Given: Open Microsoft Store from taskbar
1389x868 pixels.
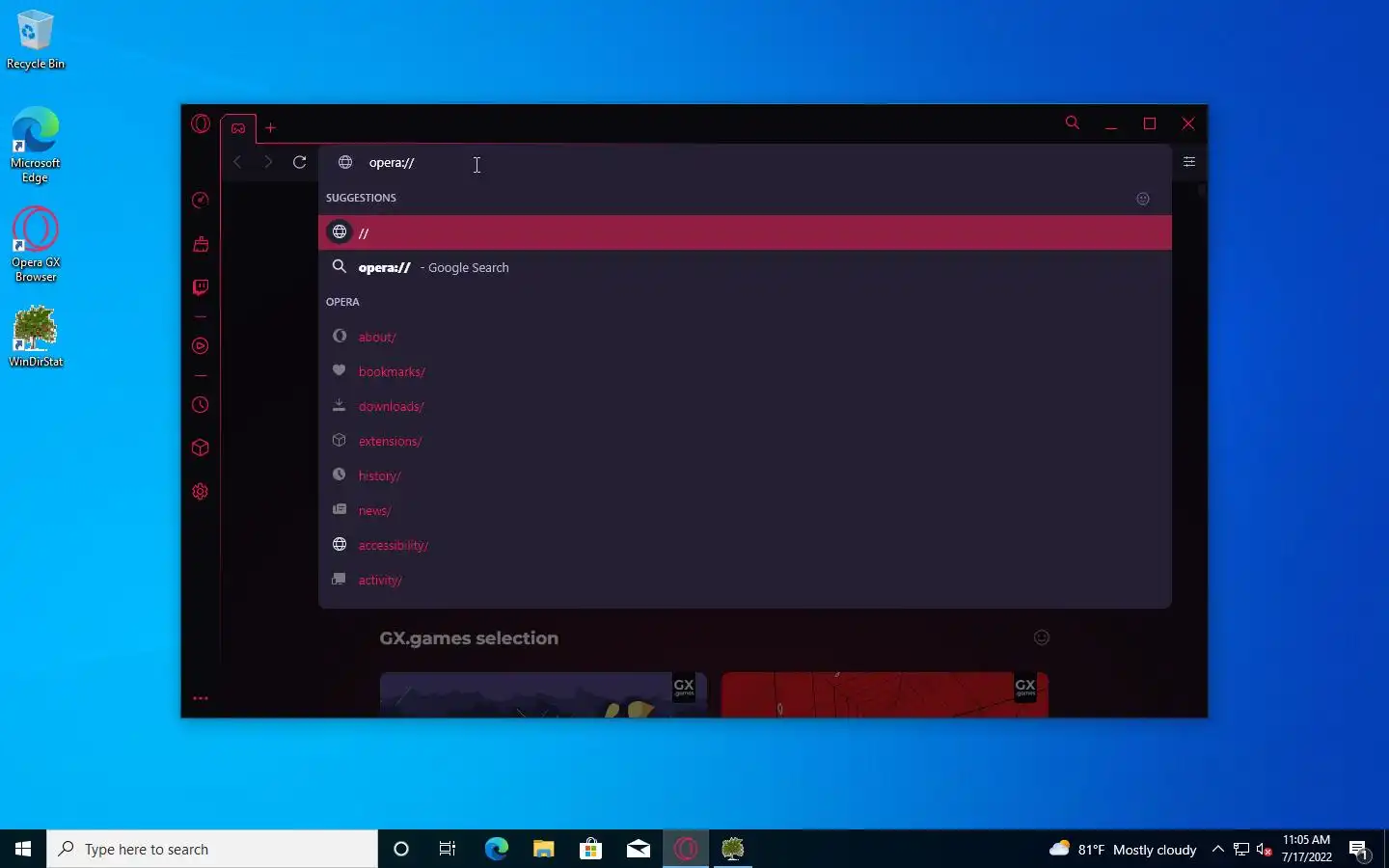Looking at the screenshot, I should click(x=590, y=849).
